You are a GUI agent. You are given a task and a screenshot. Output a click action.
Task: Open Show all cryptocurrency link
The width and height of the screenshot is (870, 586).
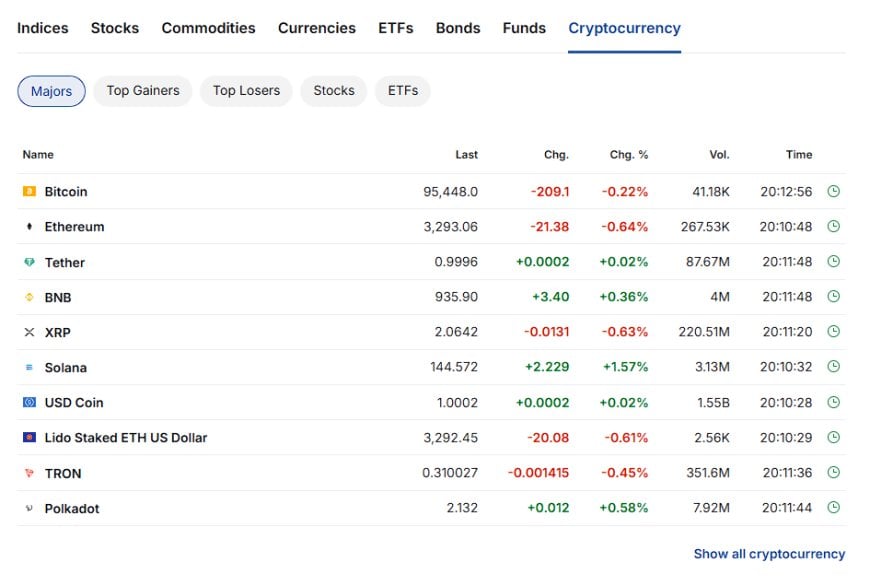coord(770,554)
